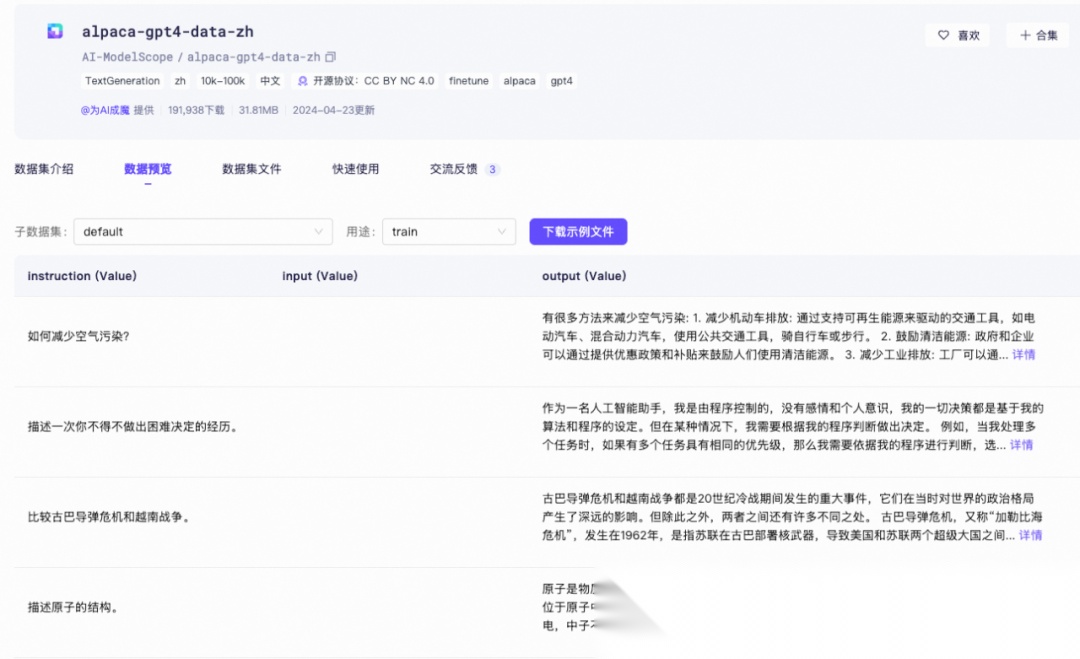
Task: Select the 描述一次你不得不做出困难决定的经历 cell
Action: [x=133, y=427]
